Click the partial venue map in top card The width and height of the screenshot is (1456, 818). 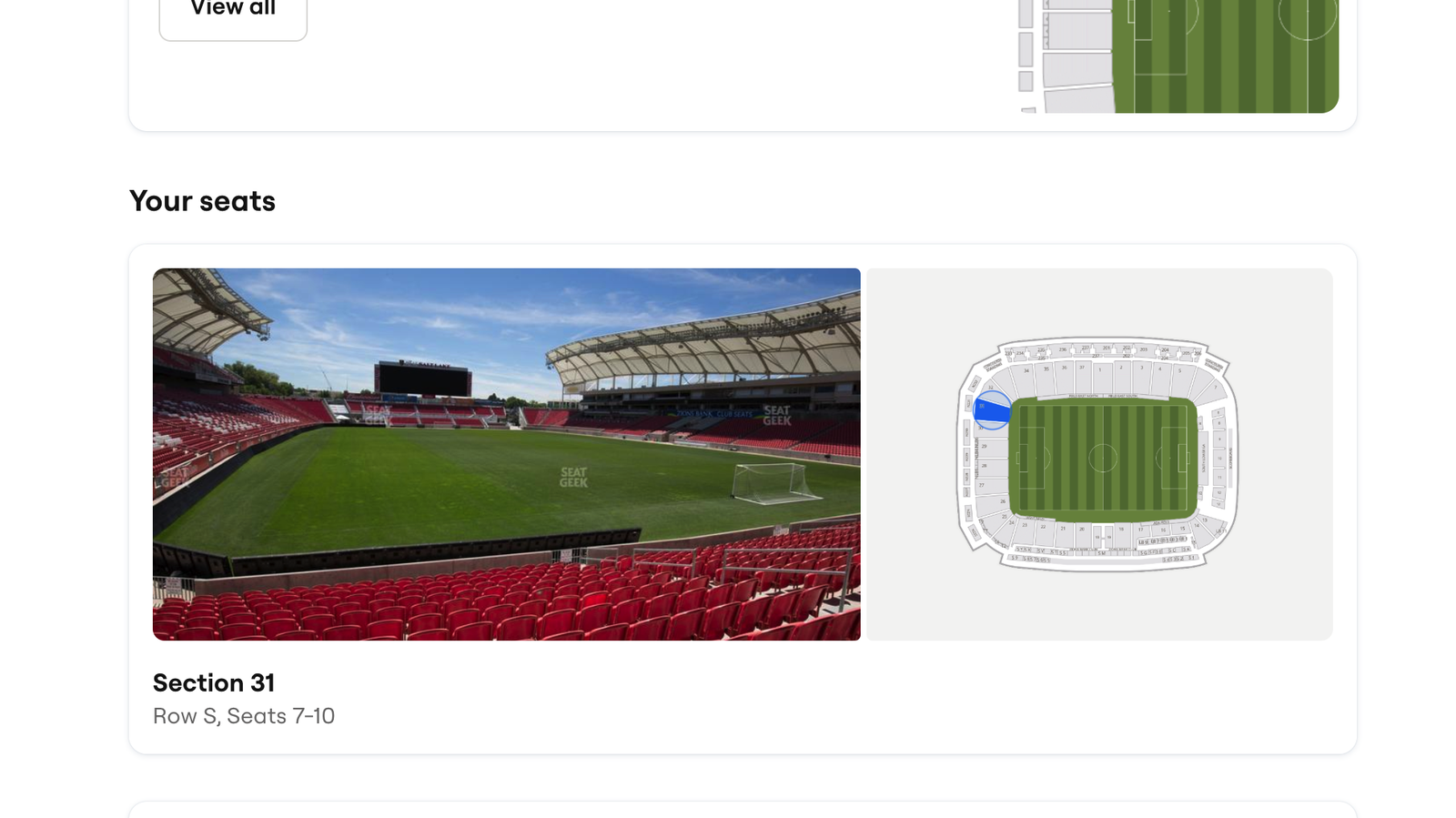coord(1178,56)
